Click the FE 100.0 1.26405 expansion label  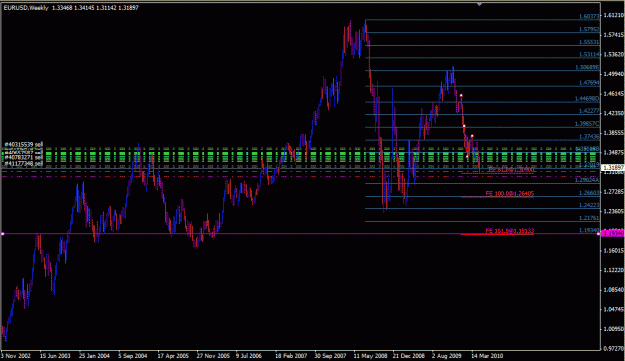point(510,194)
